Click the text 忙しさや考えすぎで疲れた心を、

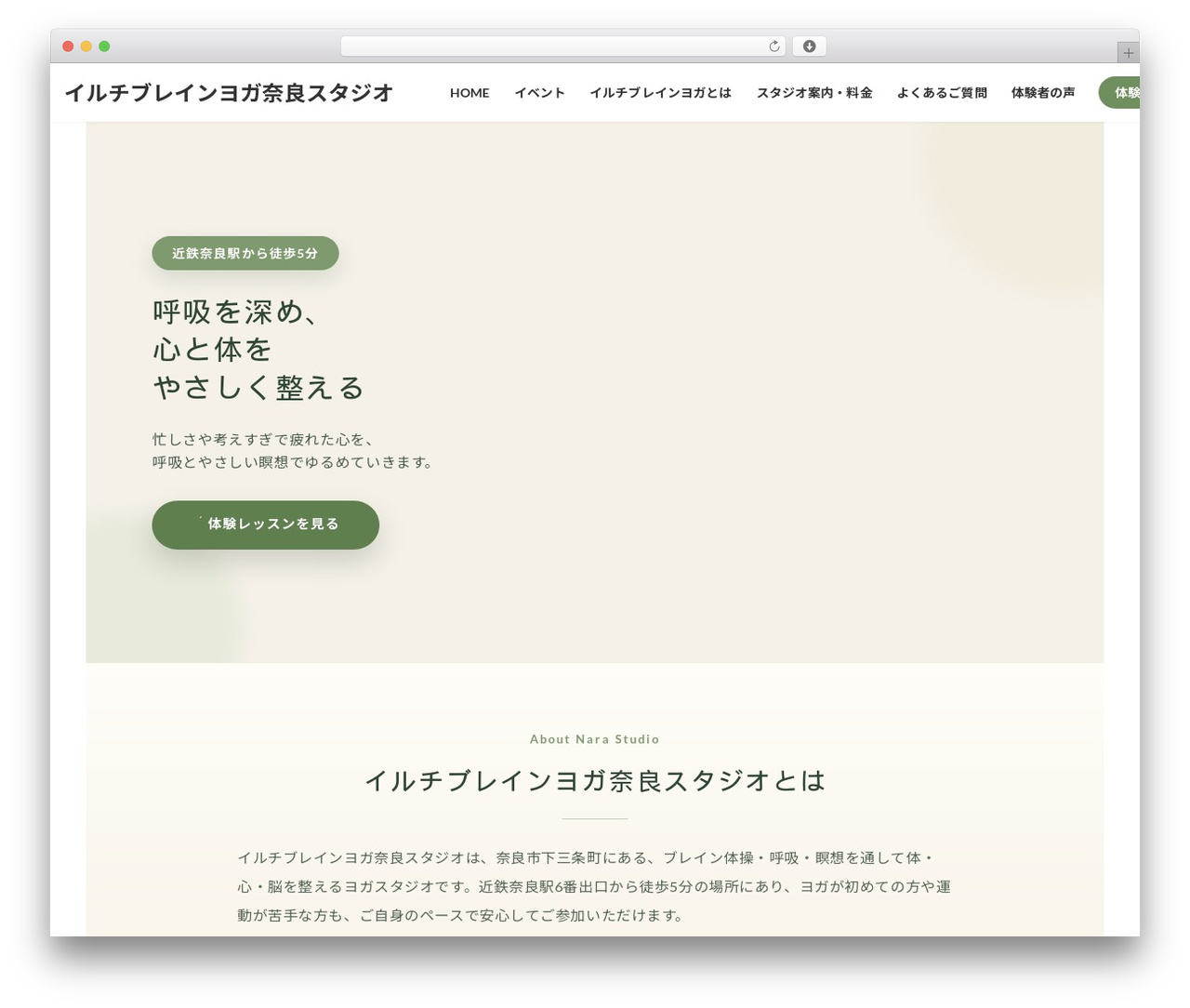click(263, 439)
